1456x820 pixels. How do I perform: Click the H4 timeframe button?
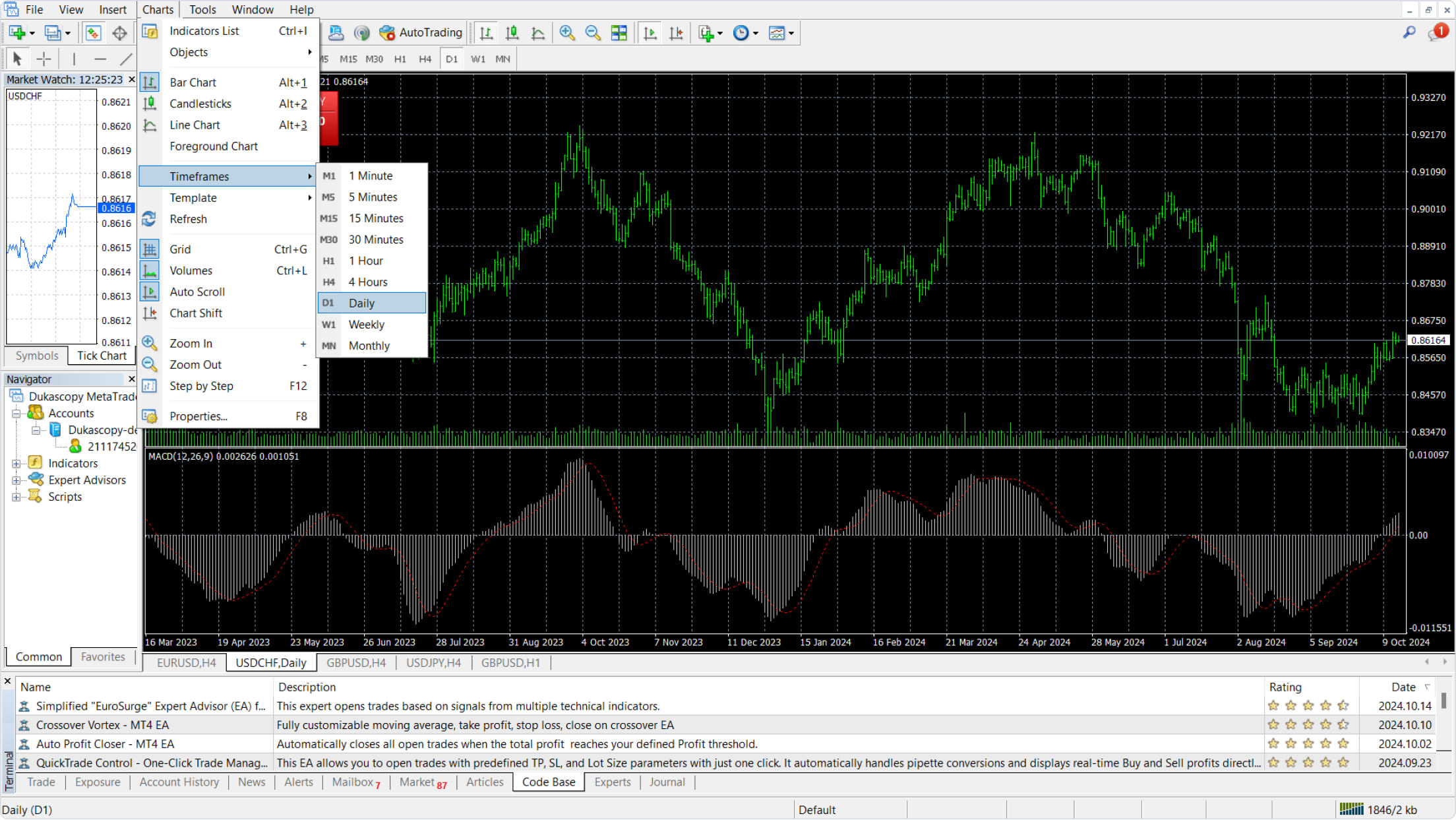click(x=425, y=59)
